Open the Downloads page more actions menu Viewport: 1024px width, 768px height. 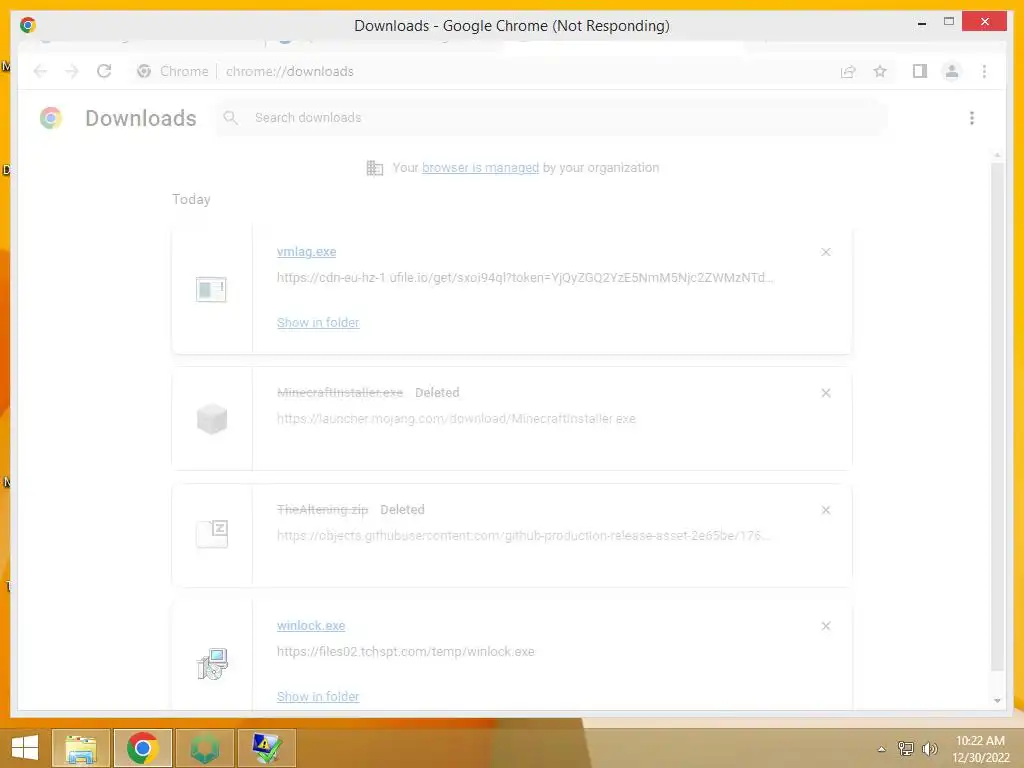coord(972,118)
